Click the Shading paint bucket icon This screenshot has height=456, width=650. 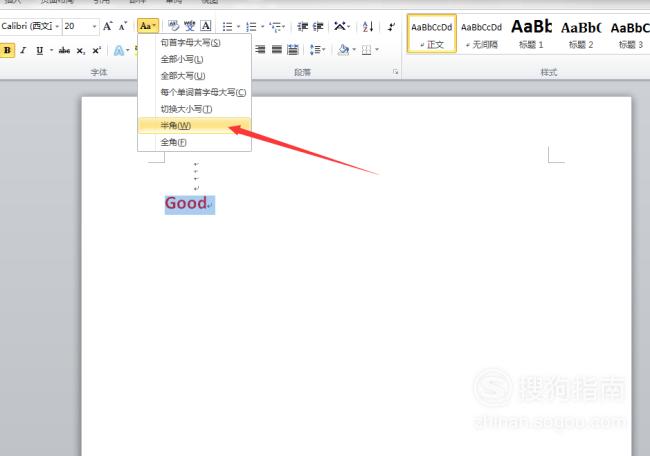click(x=343, y=50)
